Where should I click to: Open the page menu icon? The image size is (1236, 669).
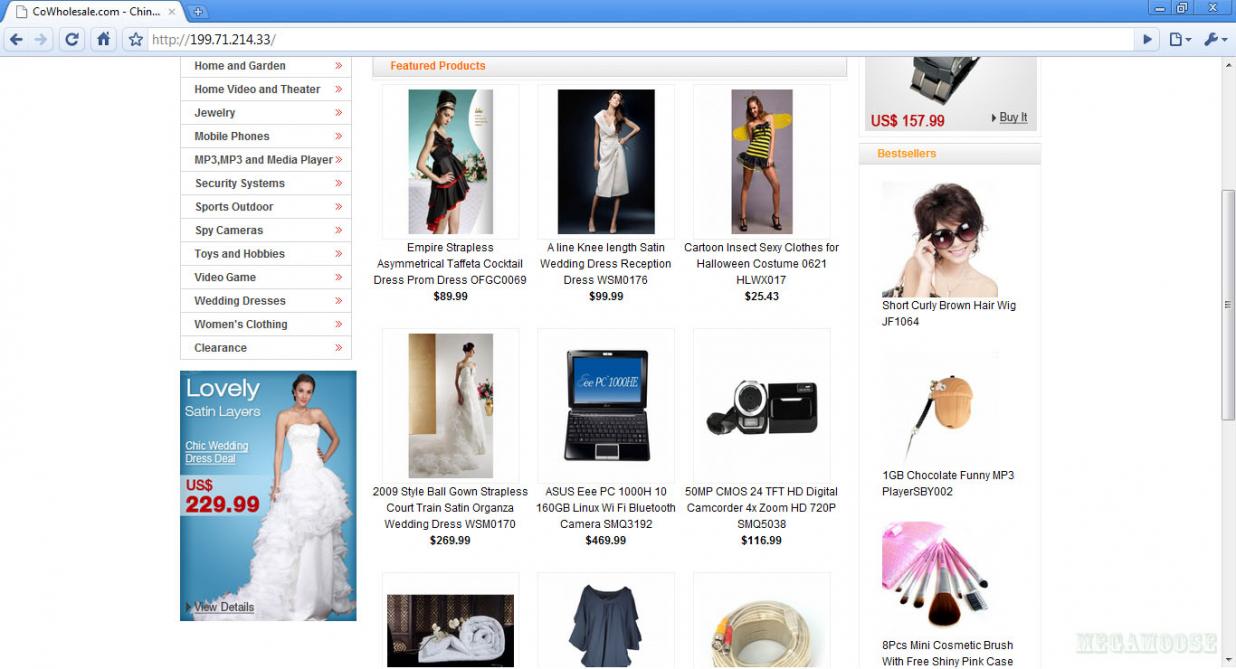1181,40
